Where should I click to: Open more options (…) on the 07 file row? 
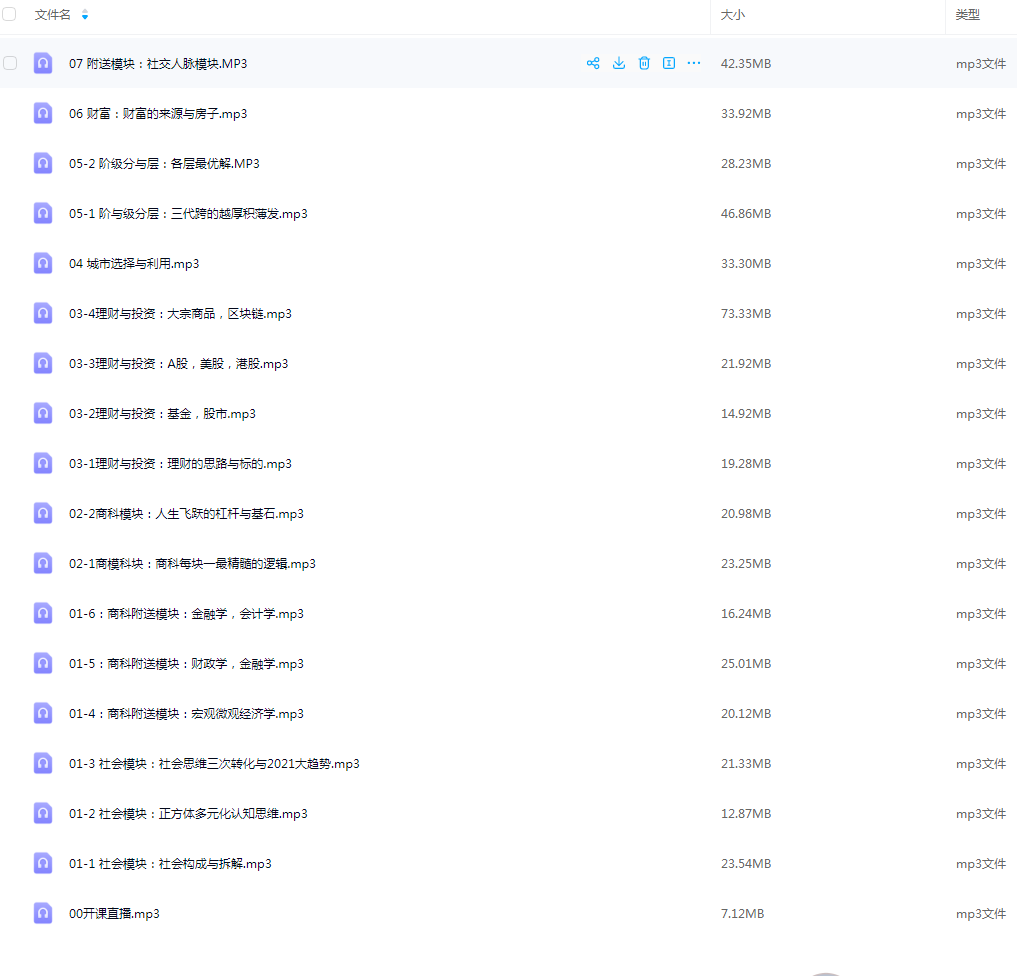694,63
